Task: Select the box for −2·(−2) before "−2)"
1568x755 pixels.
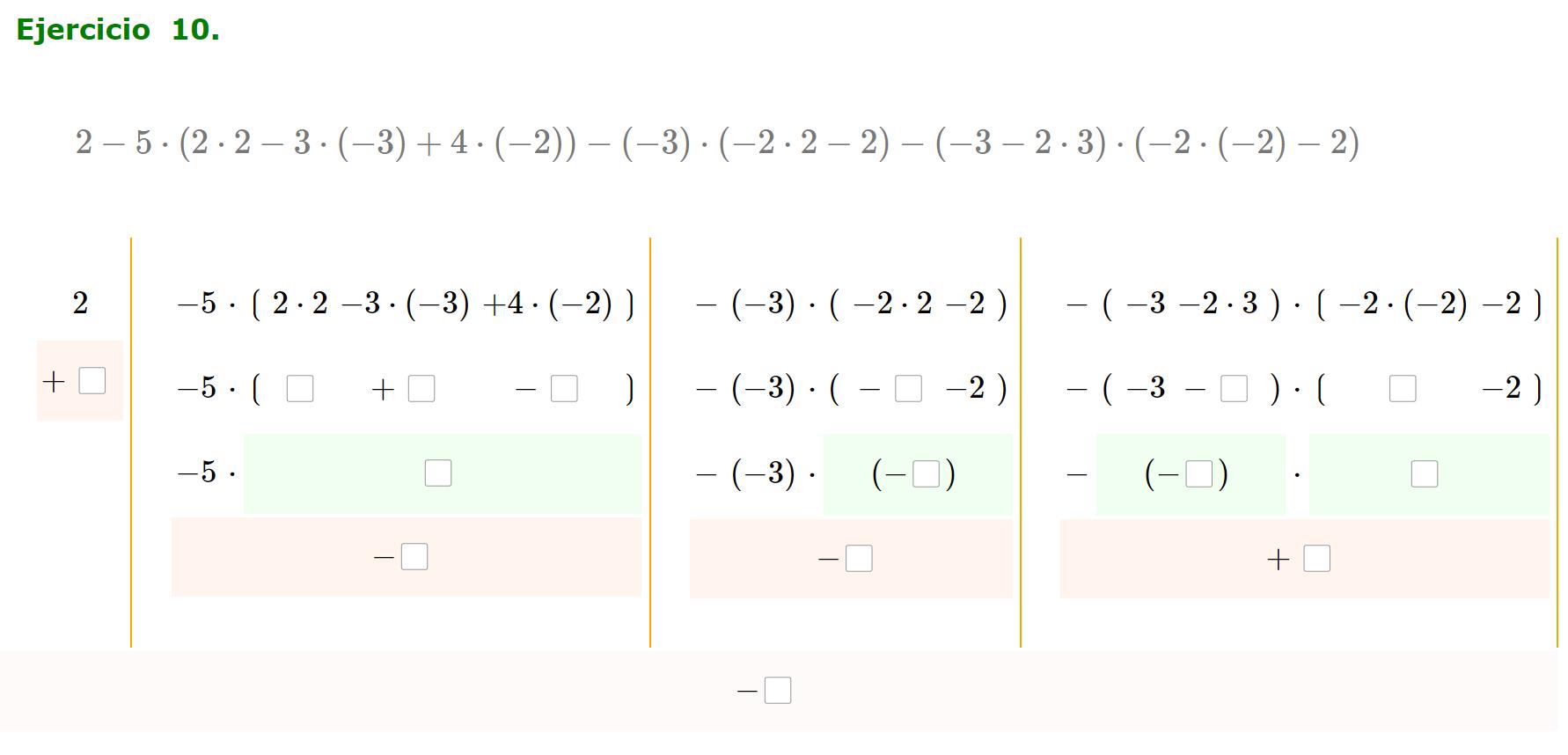Action: pos(1403,388)
